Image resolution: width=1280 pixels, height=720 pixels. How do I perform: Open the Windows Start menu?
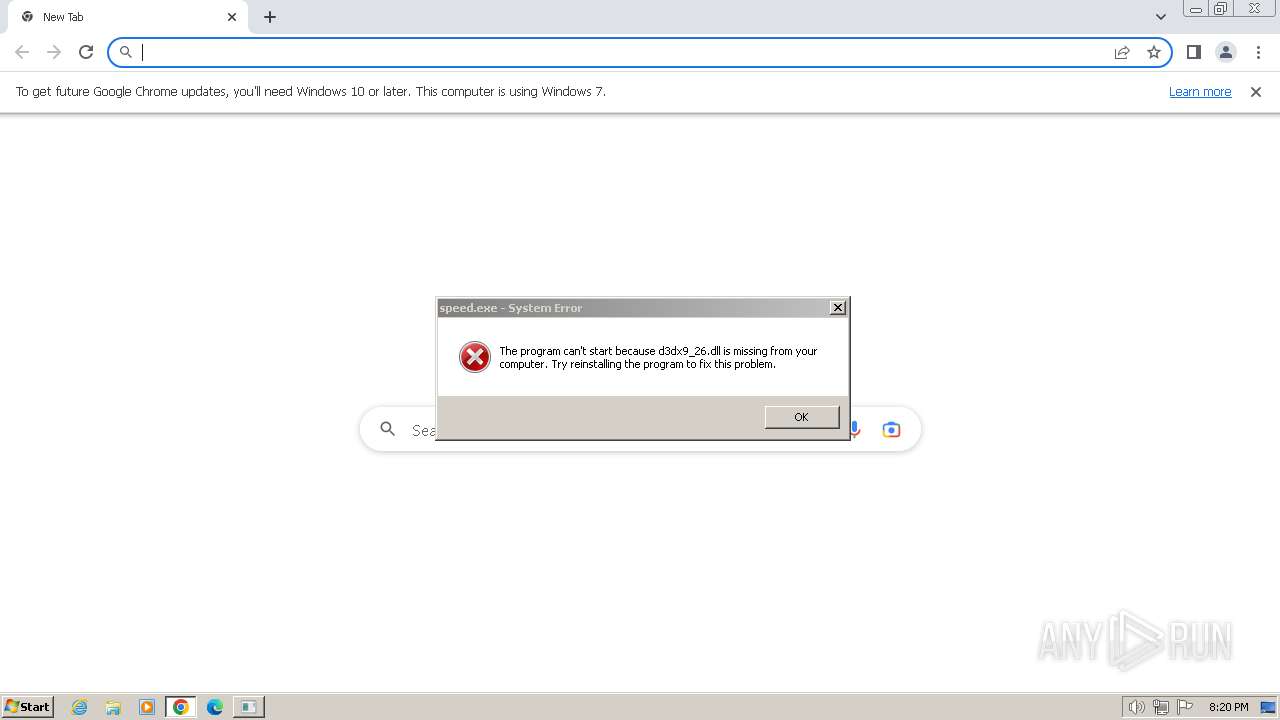pyautogui.click(x=28, y=707)
